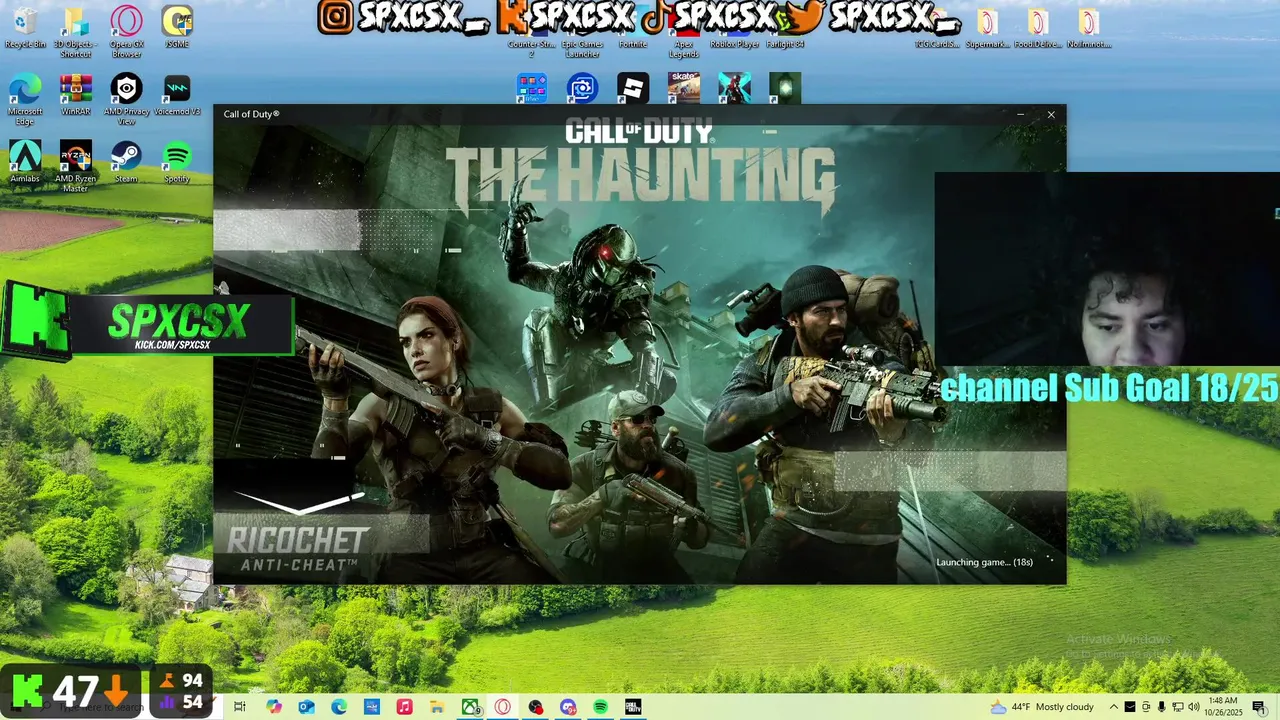Open Outlook from the taskbar

pyautogui.click(x=307, y=707)
